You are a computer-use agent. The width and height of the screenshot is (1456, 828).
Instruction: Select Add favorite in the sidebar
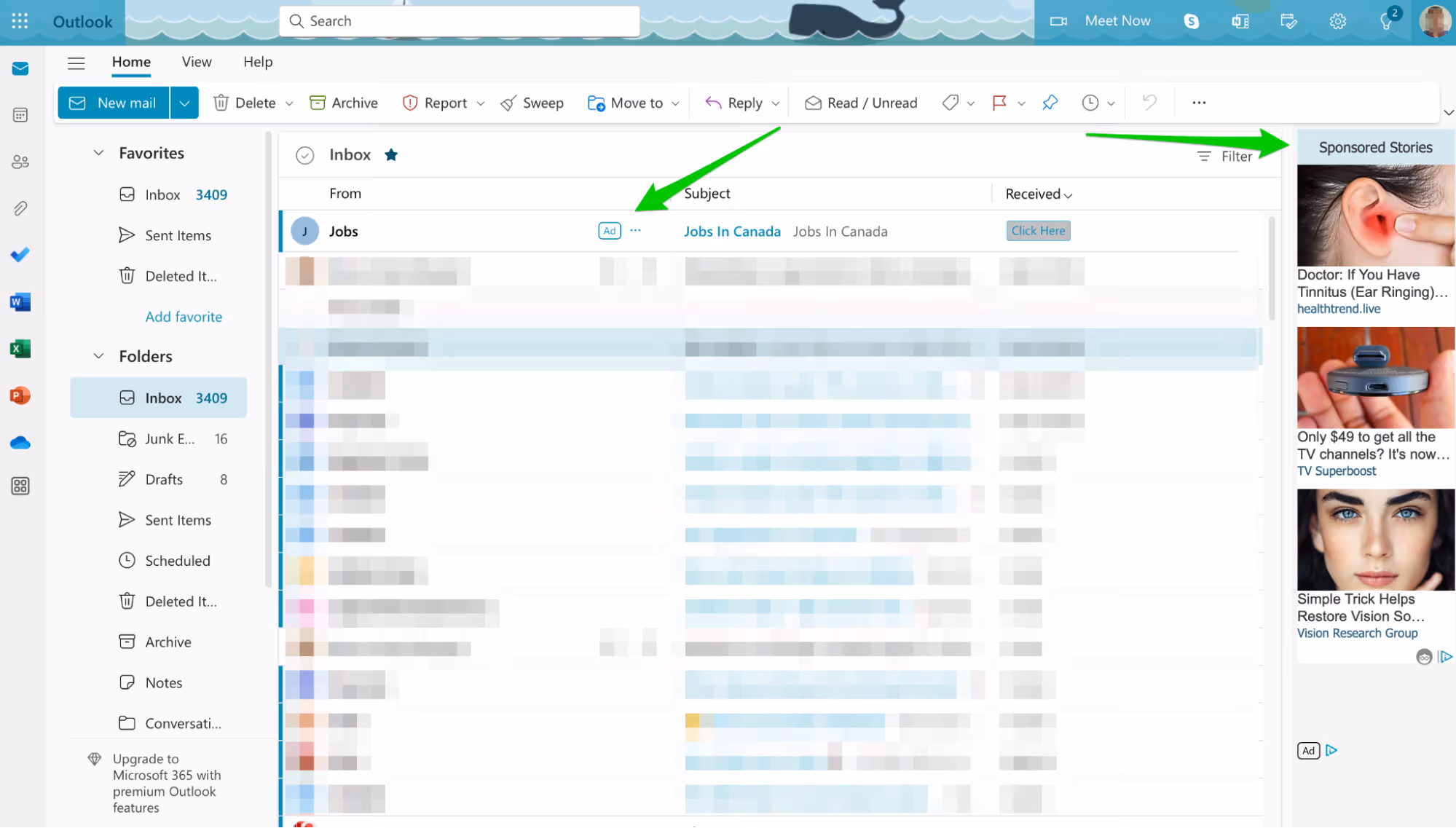(184, 317)
